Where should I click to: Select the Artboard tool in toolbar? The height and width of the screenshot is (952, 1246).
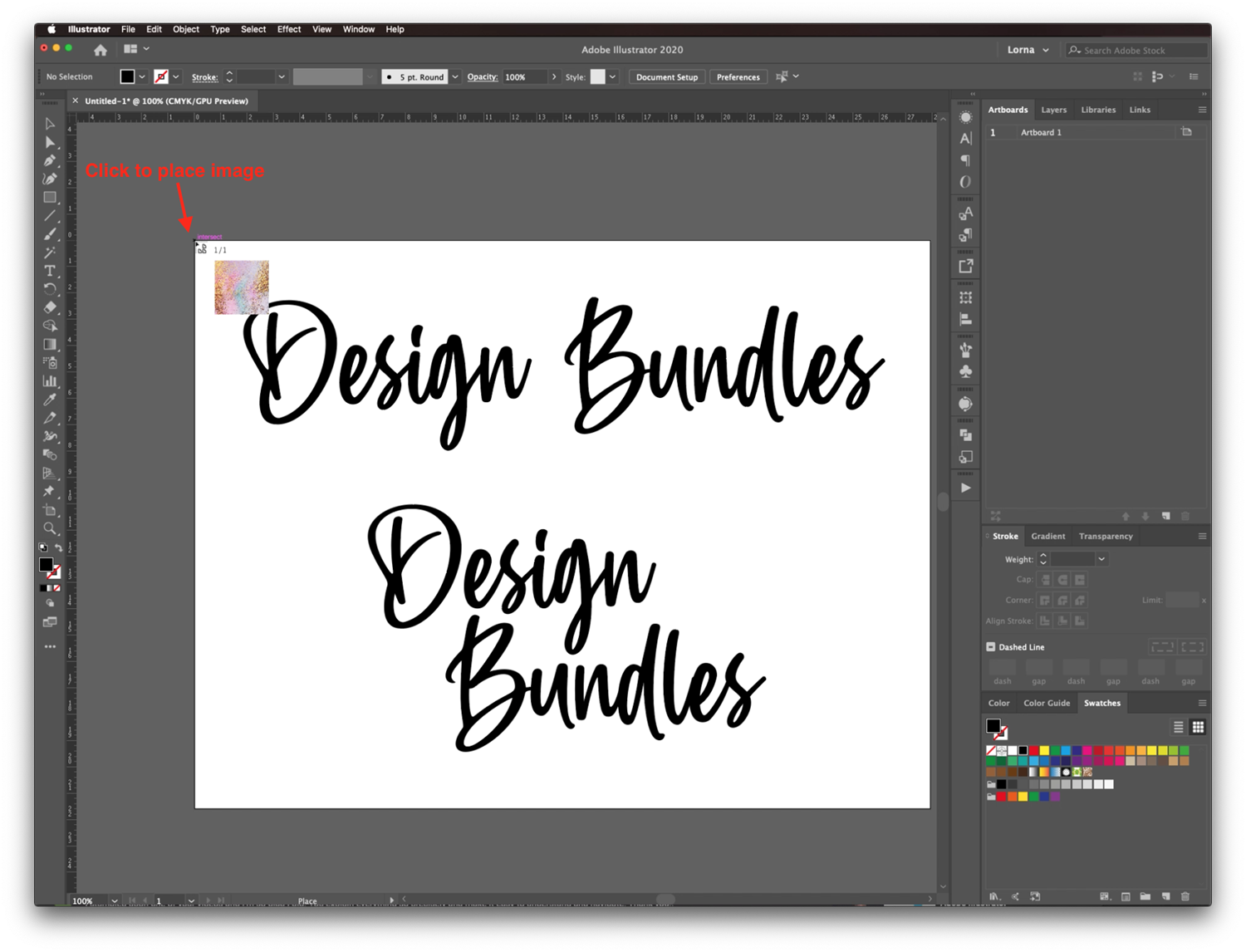pyautogui.click(x=50, y=510)
